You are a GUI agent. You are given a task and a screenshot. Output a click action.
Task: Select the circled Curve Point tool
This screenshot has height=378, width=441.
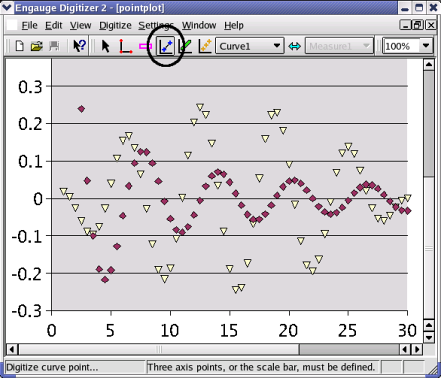pos(166,46)
